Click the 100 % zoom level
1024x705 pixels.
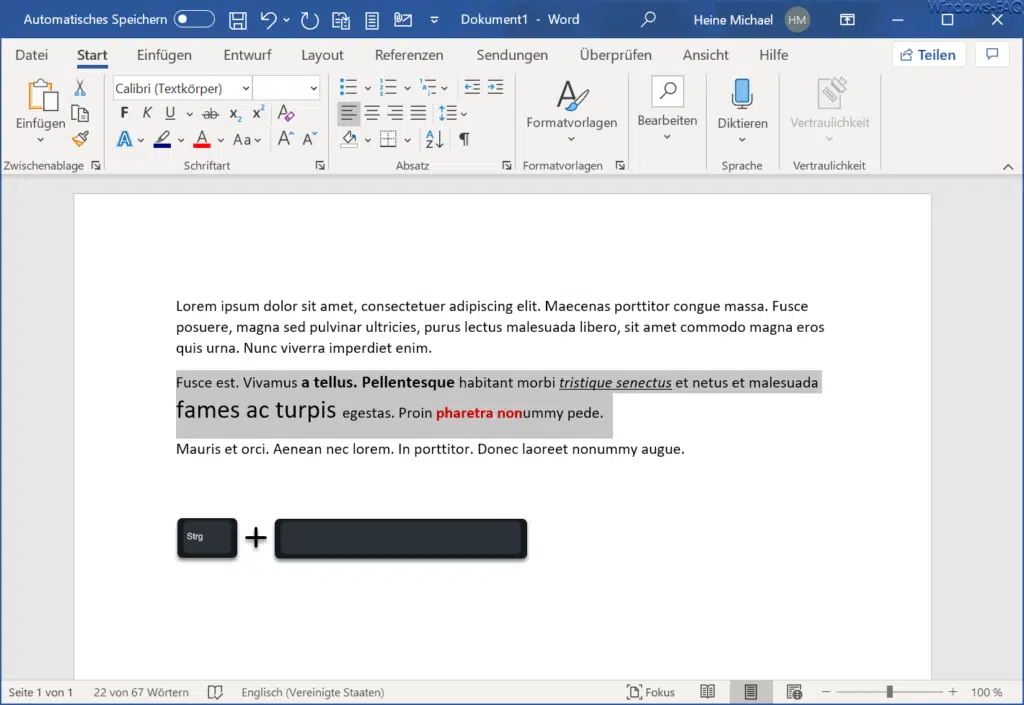(986, 692)
